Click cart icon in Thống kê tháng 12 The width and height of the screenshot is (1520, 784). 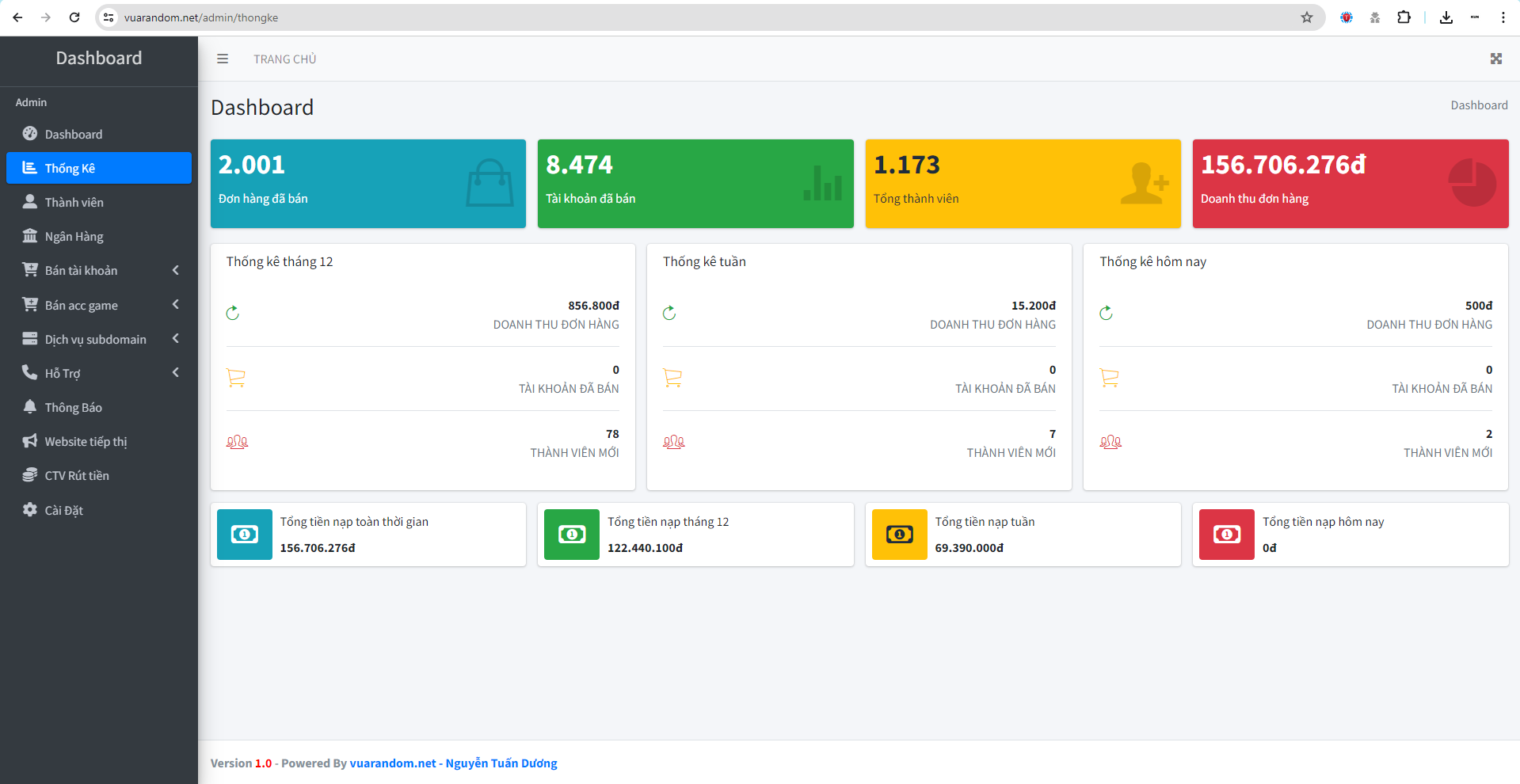click(236, 379)
